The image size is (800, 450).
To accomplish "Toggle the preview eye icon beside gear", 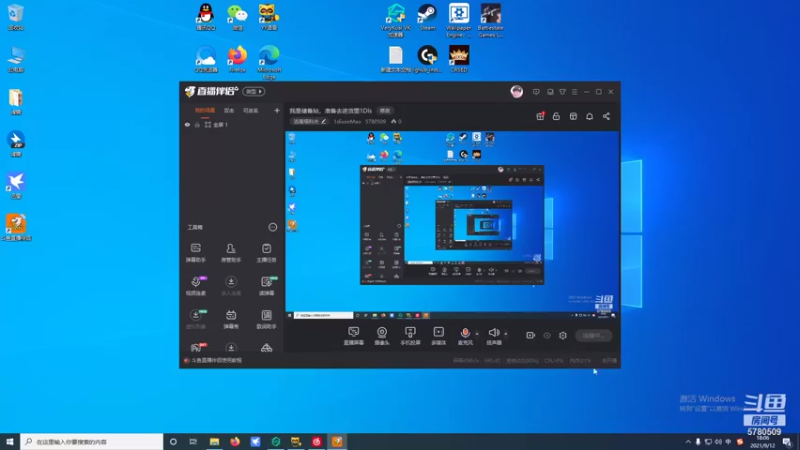I will (546, 336).
